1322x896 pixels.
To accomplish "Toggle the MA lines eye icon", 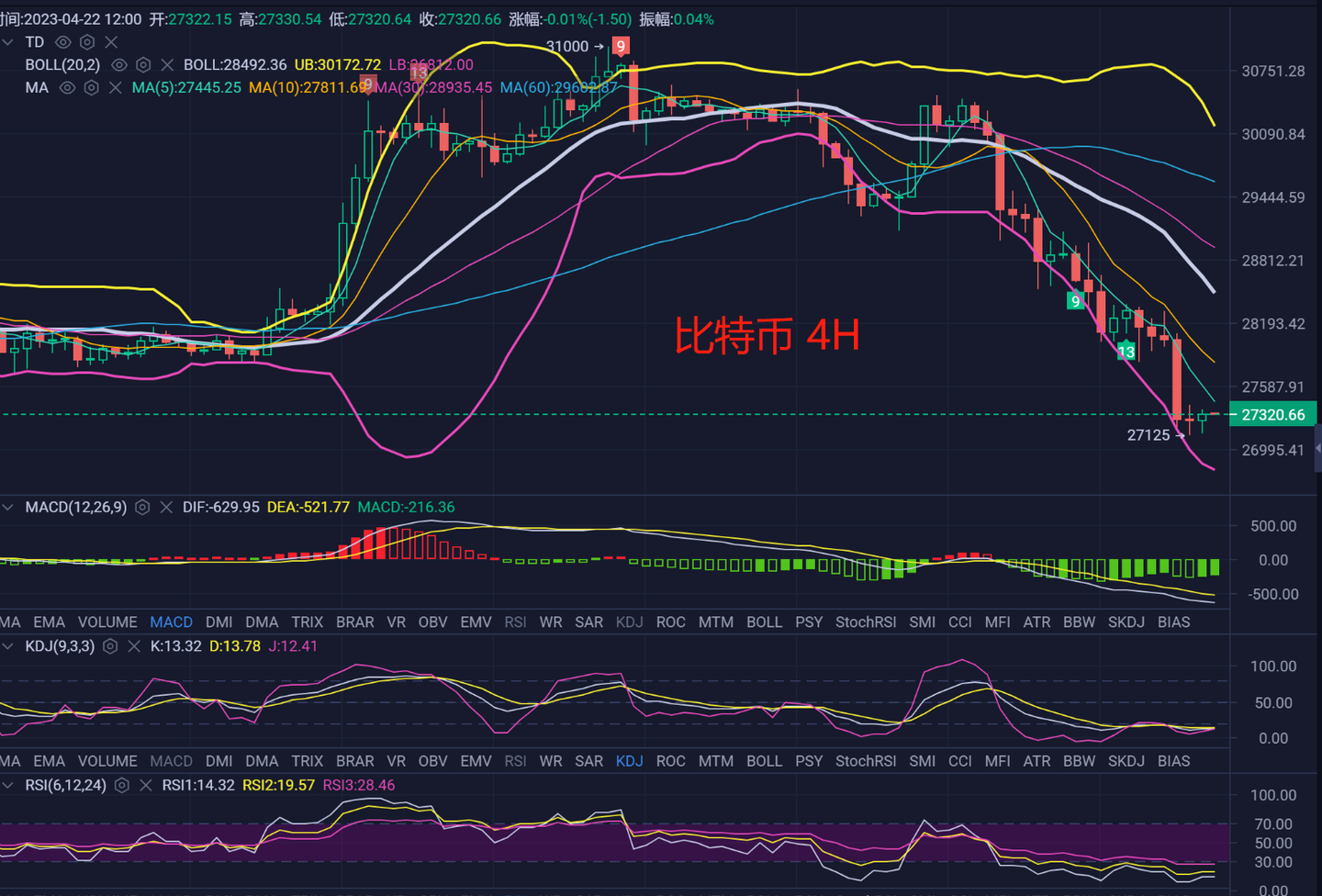I will pos(67,87).
